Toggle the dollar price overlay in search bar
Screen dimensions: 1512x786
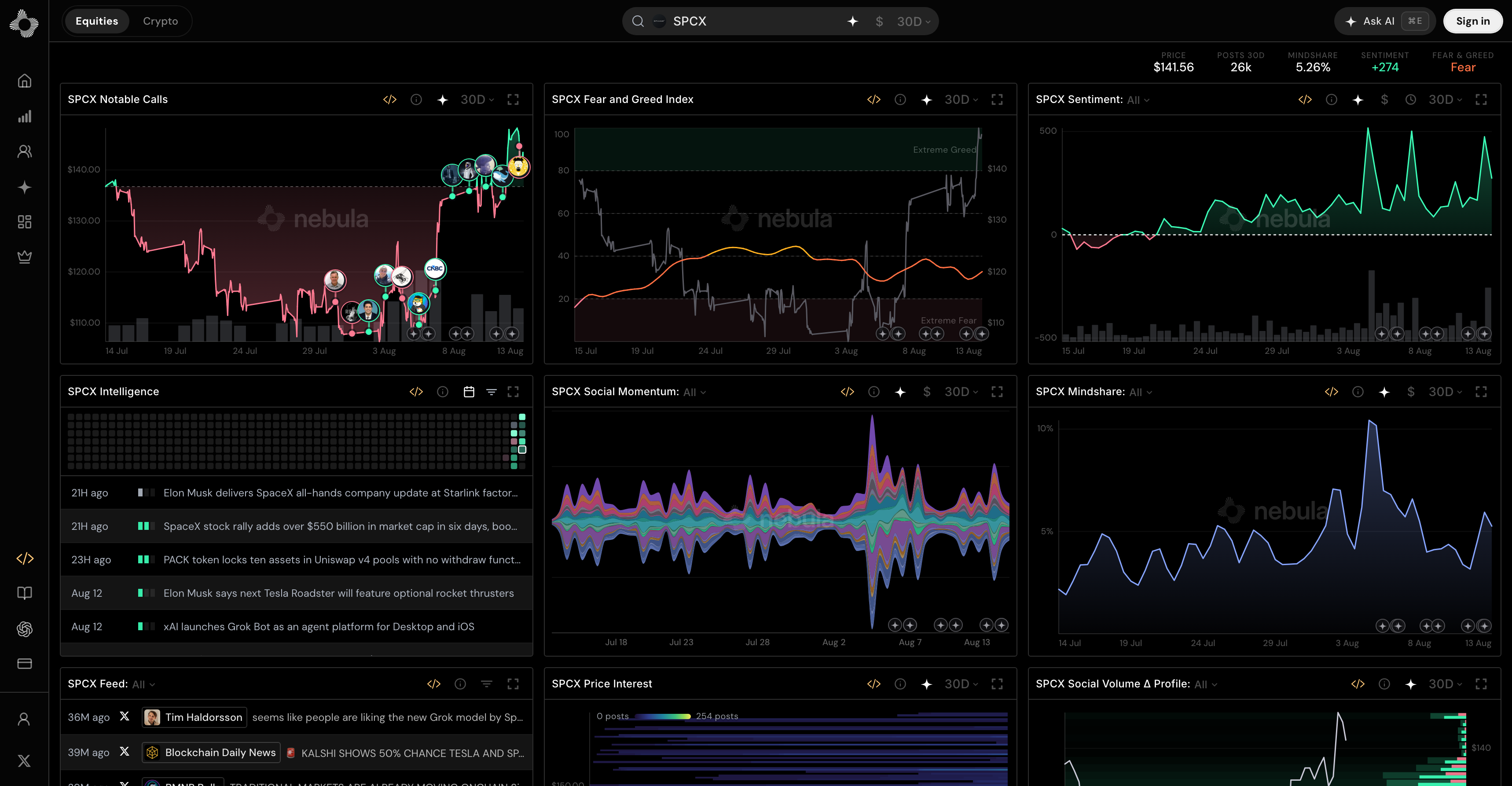point(879,21)
